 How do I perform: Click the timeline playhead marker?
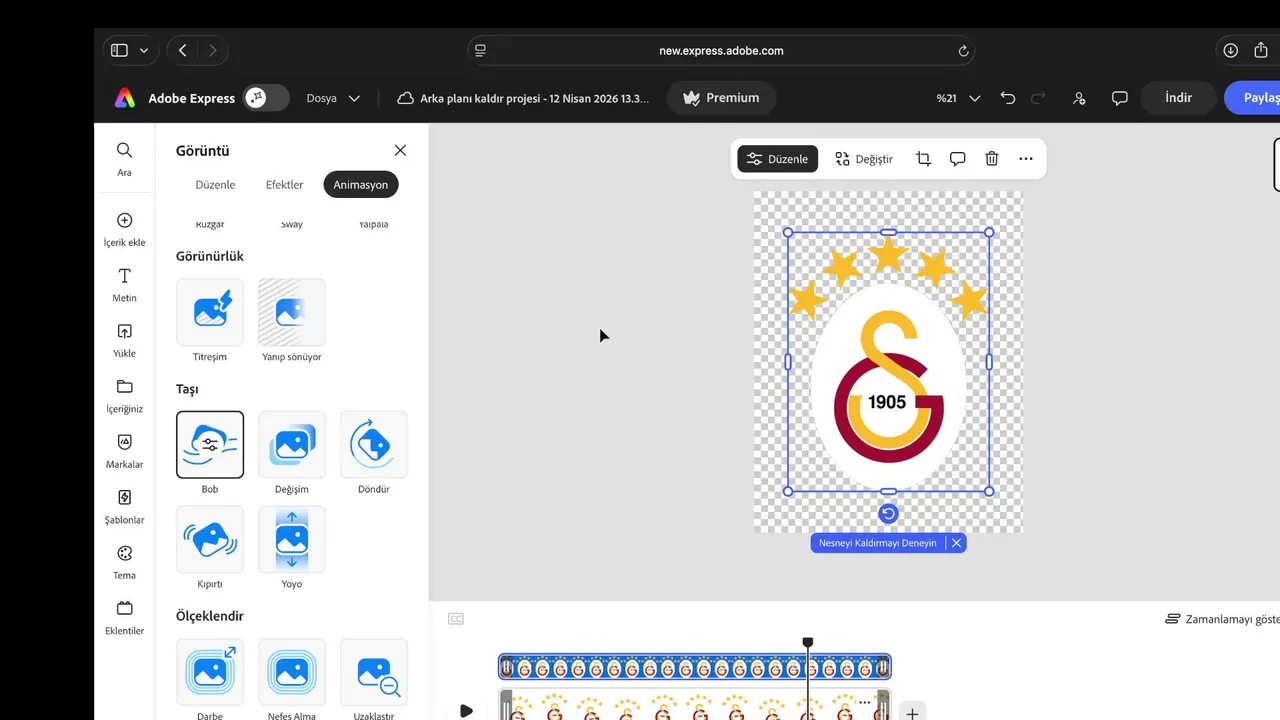808,642
